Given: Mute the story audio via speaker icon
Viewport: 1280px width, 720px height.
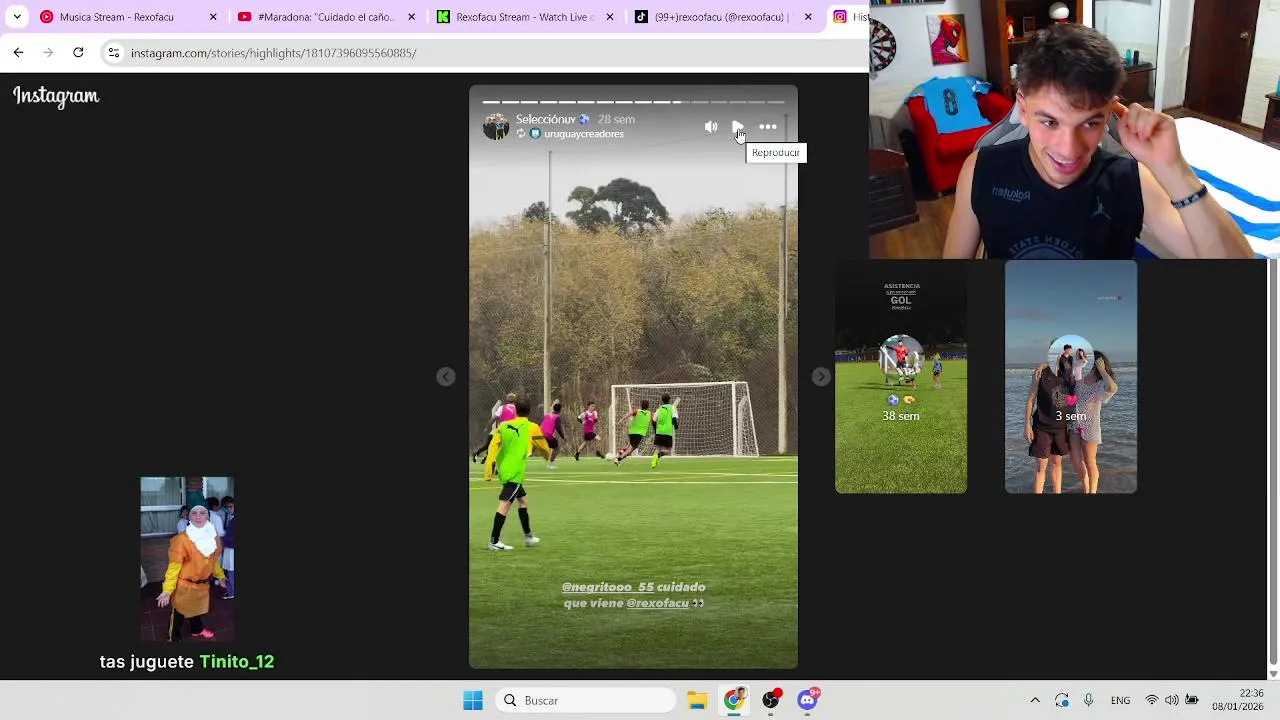Looking at the screenshot, I should point(711,127).
